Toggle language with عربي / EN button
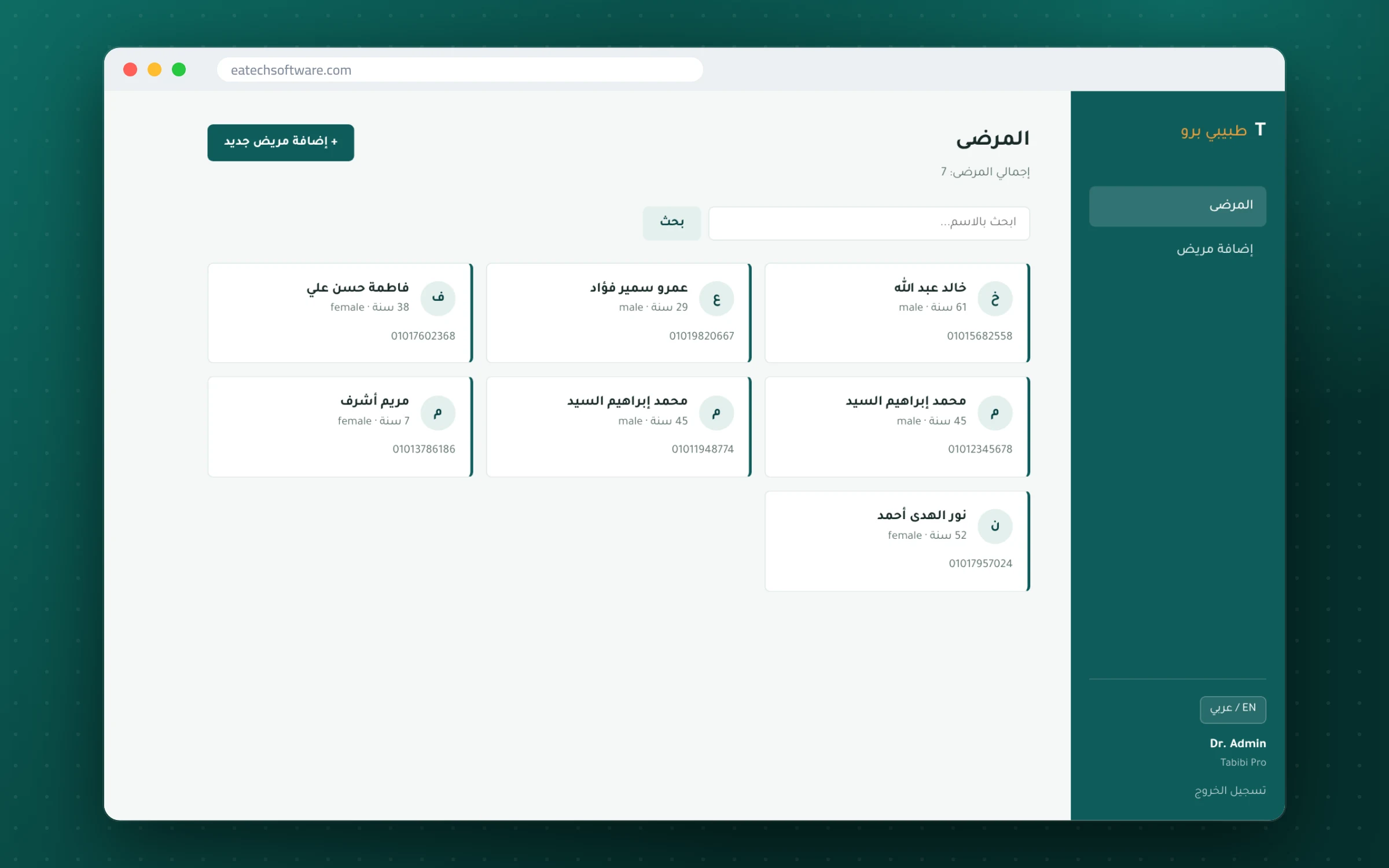Image resolution: width=1389 pixels, height=868 pixels. (x=1233, y=709)
